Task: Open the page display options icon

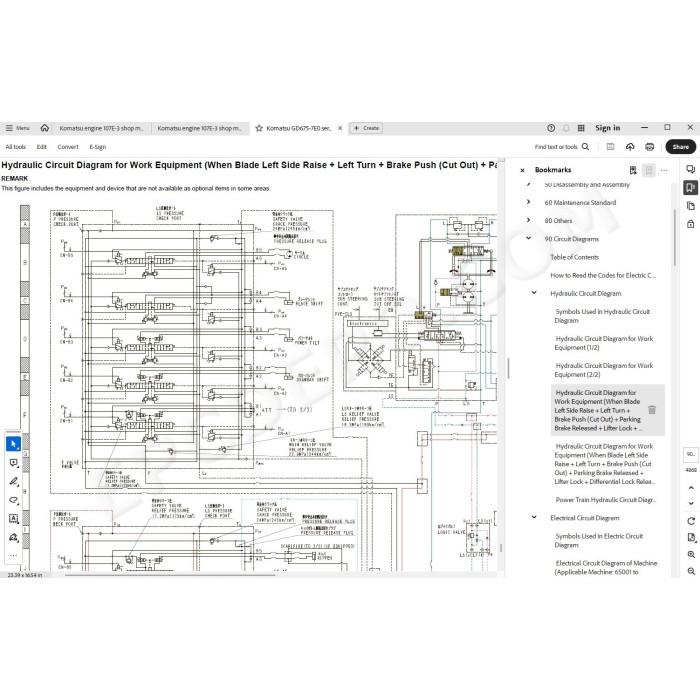Action: click(x=691, y=538)
